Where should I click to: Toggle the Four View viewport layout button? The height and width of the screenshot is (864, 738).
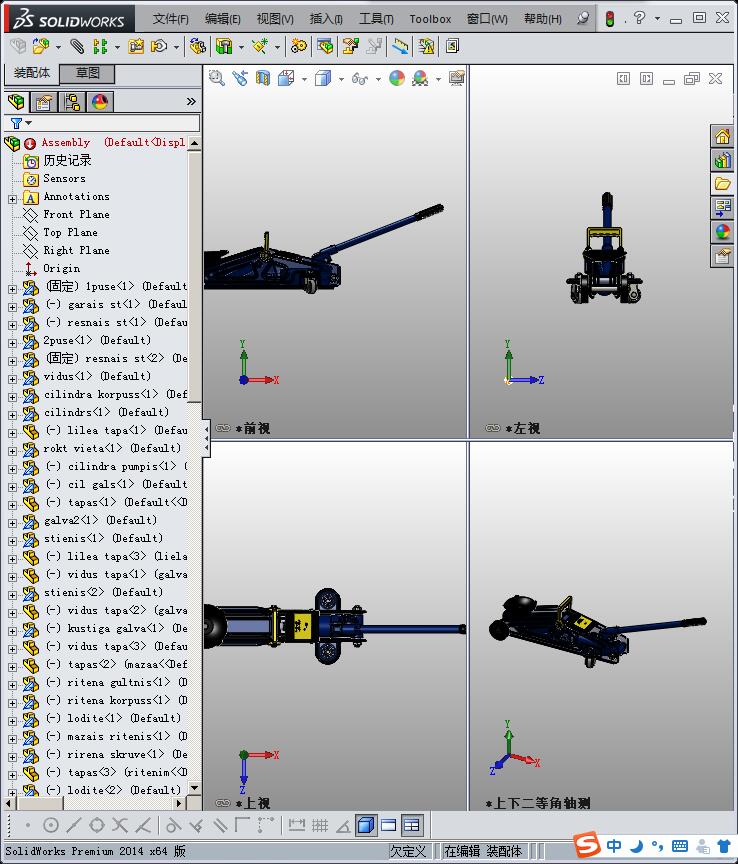tap(412, 825)
